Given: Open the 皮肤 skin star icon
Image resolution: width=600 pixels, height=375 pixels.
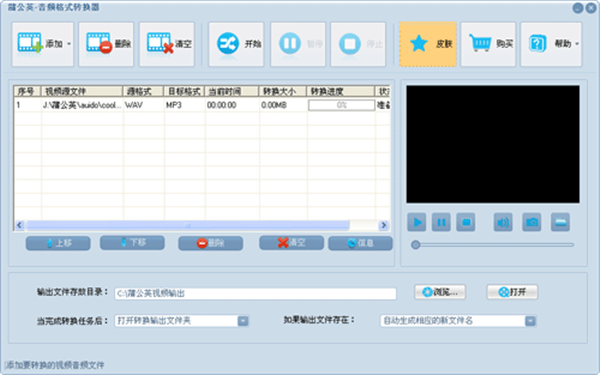Looking at the screenshot, I should pos(419,44).
